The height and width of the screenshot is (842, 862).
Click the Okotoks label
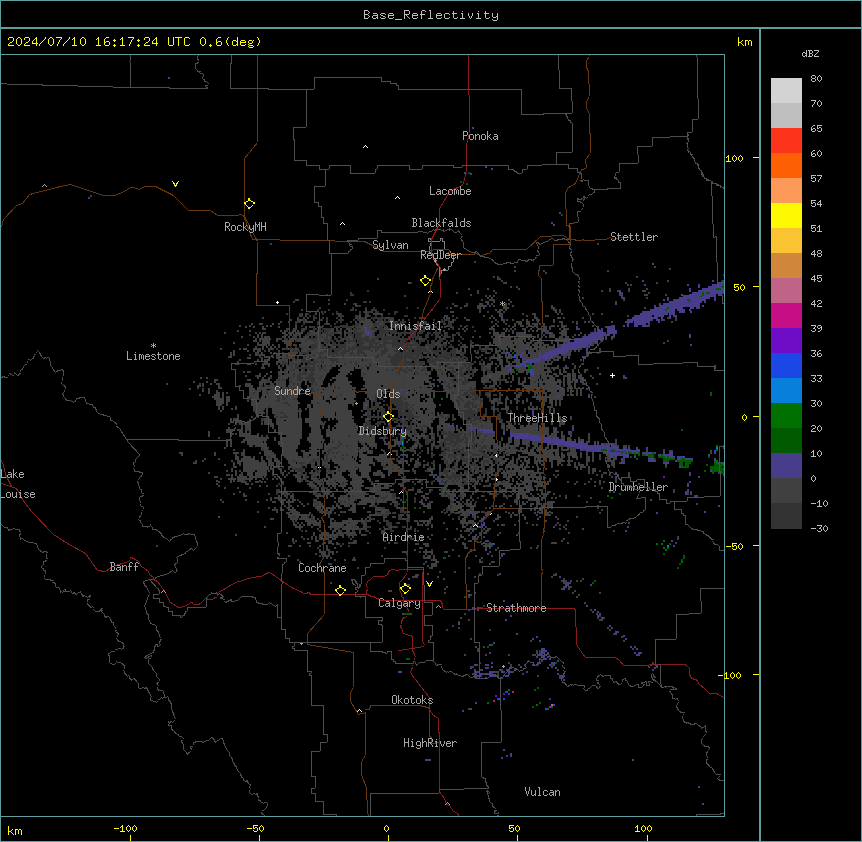pyautogui.click(x=412, y=700)
